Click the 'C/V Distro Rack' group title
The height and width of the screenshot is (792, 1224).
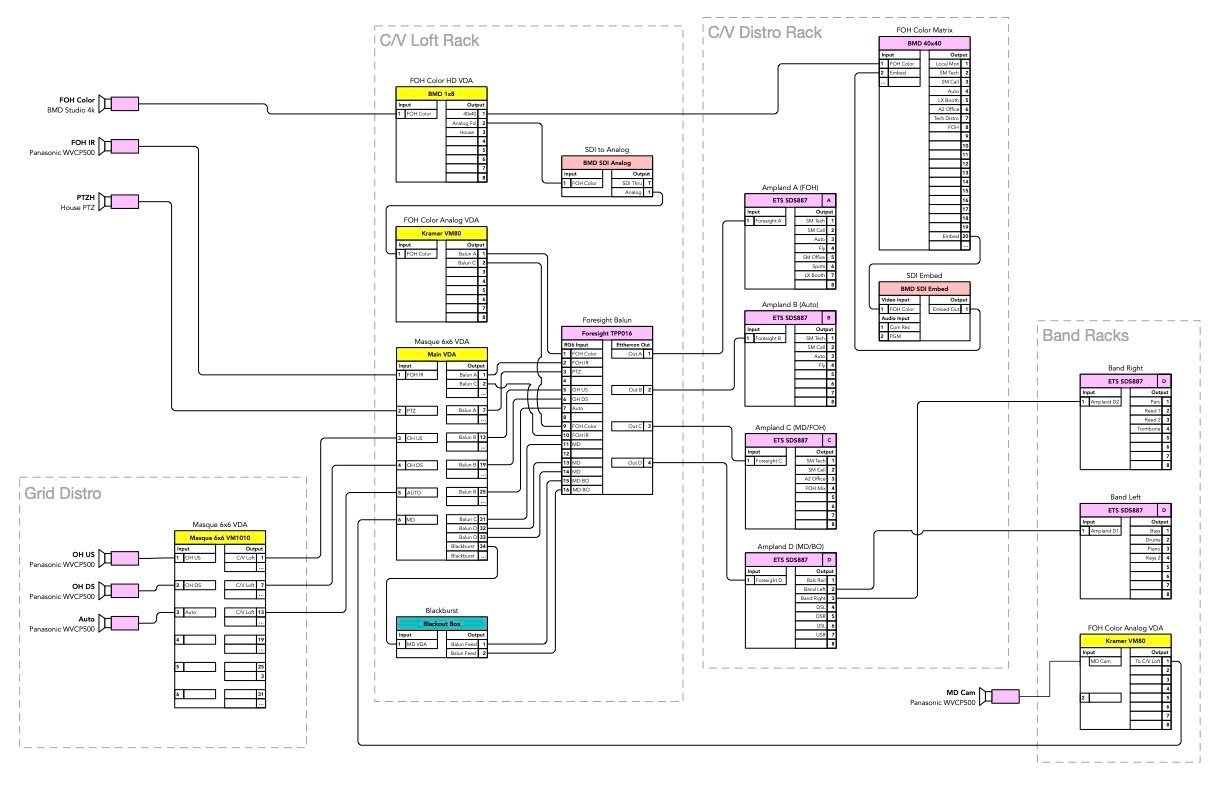pos(764,33)
